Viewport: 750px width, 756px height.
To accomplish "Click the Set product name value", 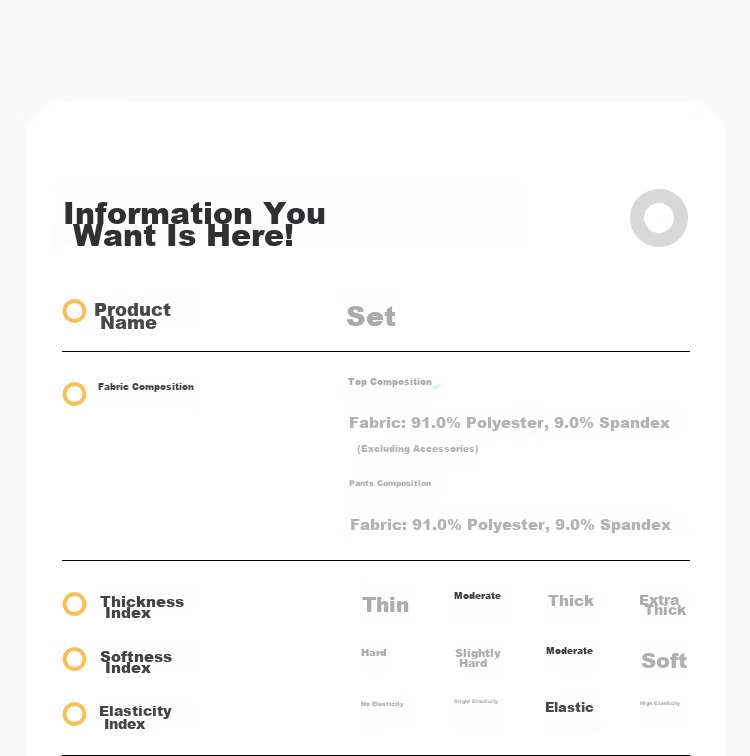I will coord(371,316).
